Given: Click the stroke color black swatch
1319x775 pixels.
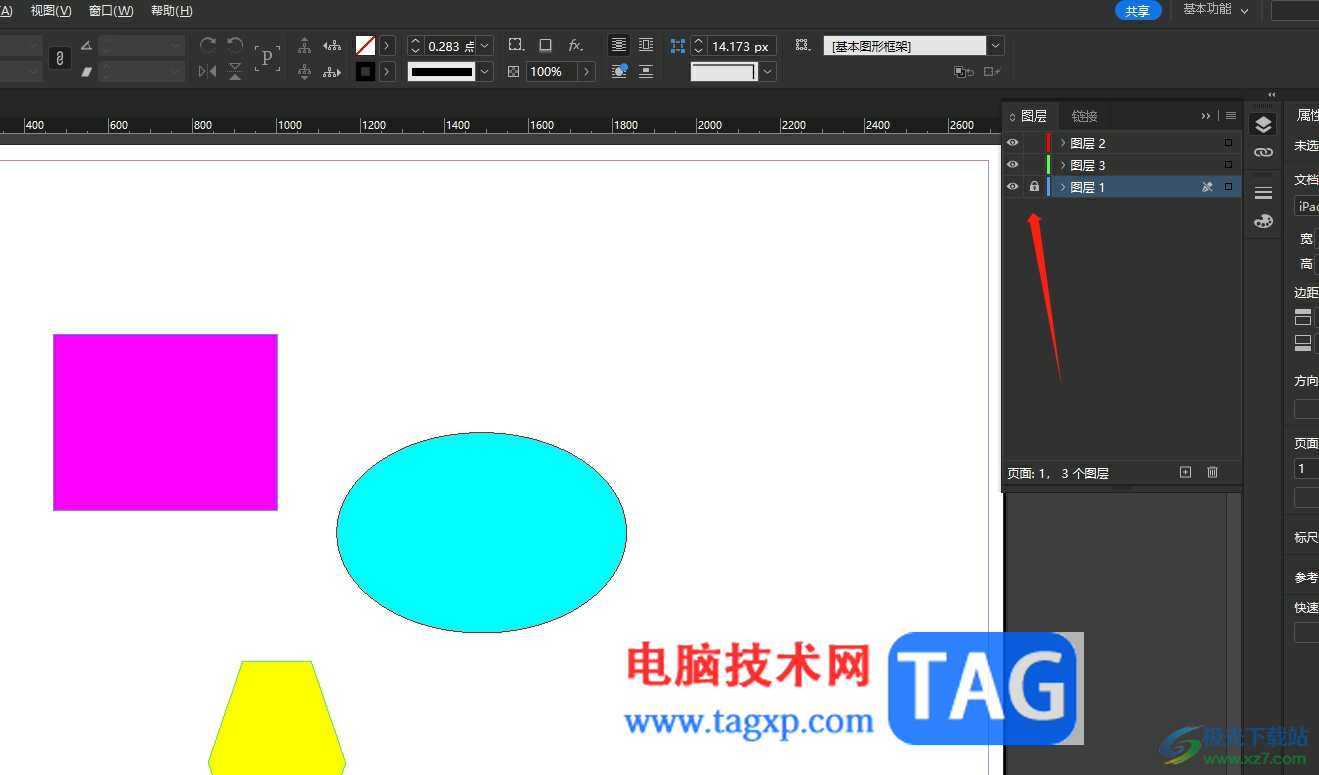Looking at the screenshot, I should 366,71.
